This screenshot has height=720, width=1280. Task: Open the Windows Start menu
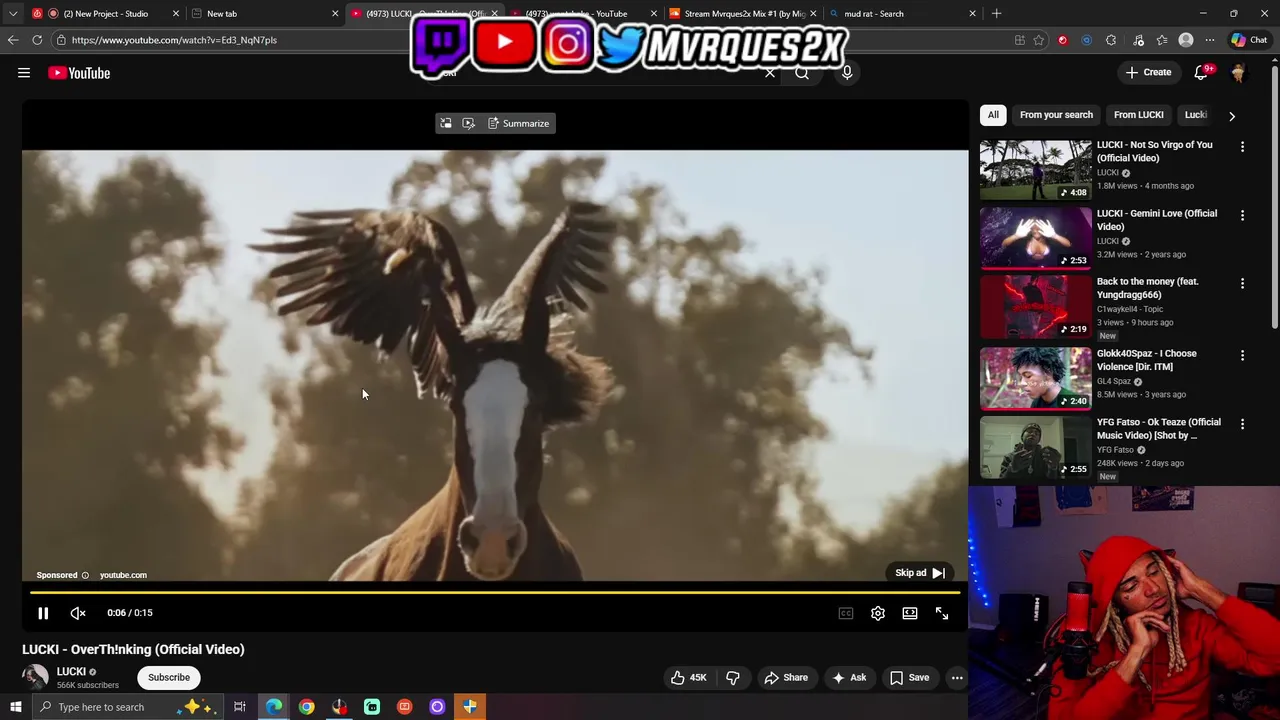coord(15,707)
